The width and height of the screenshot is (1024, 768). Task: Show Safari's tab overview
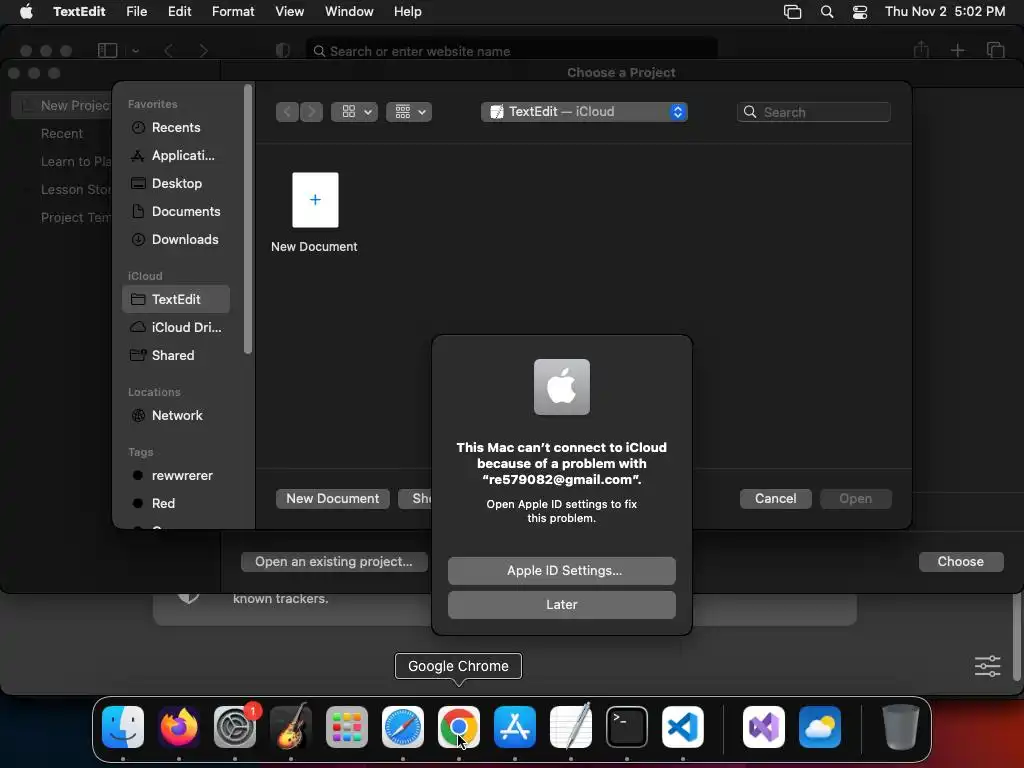[995, 50]
